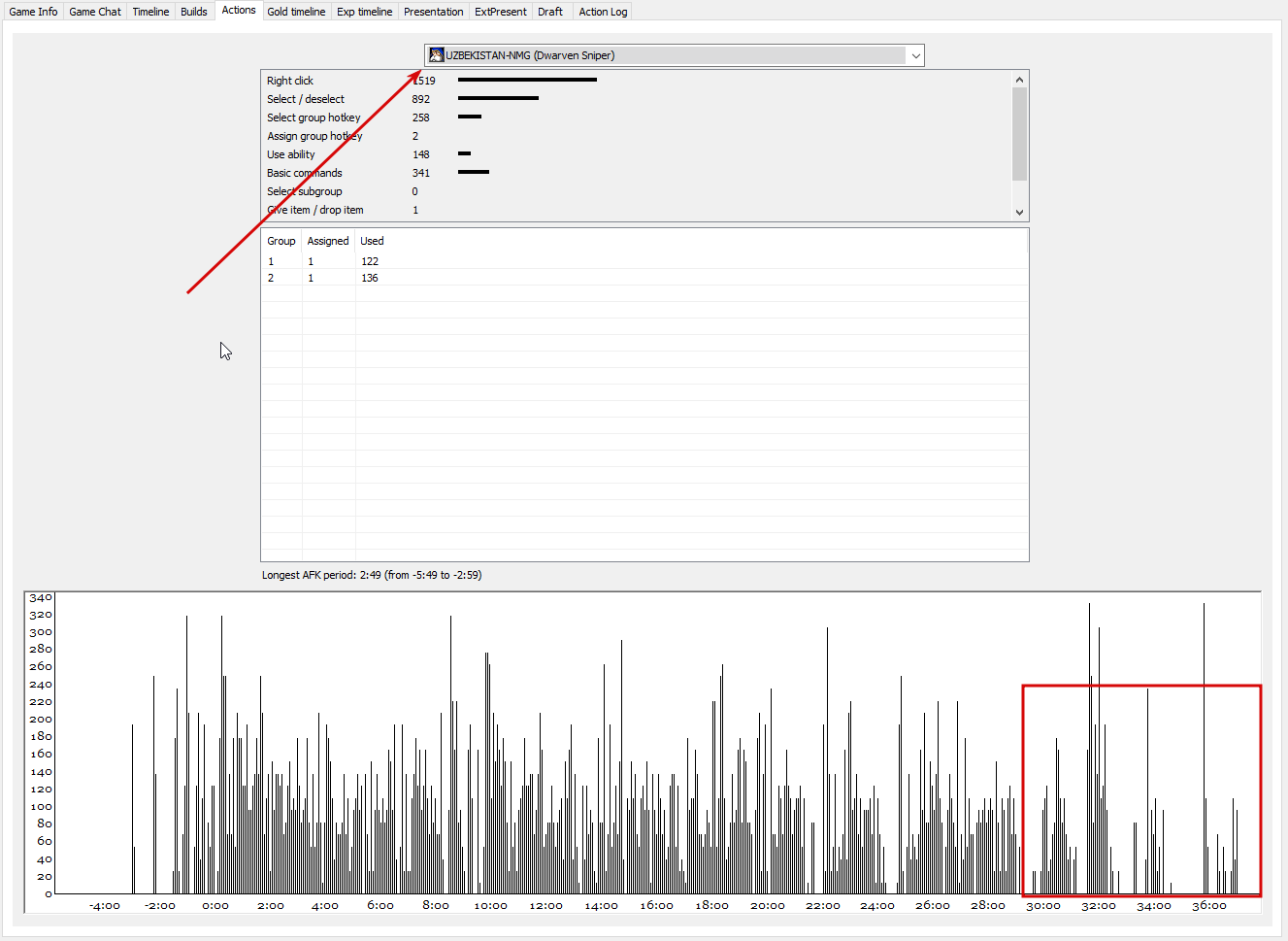The height and width of the screenshot is (941, 1288).
Task: Open the ExtPresent tab
Action: coord(501,12)
